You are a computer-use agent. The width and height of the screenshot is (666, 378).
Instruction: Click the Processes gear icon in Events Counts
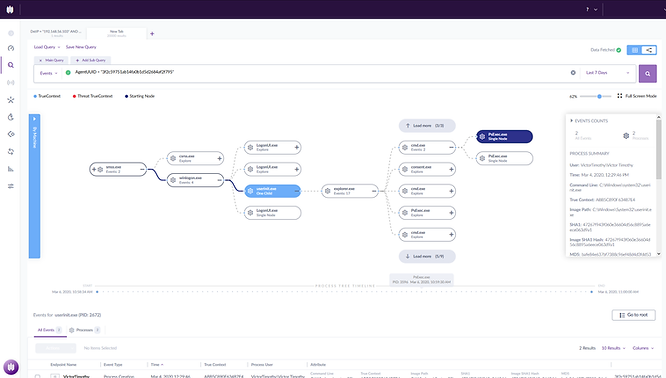point(626,135)
